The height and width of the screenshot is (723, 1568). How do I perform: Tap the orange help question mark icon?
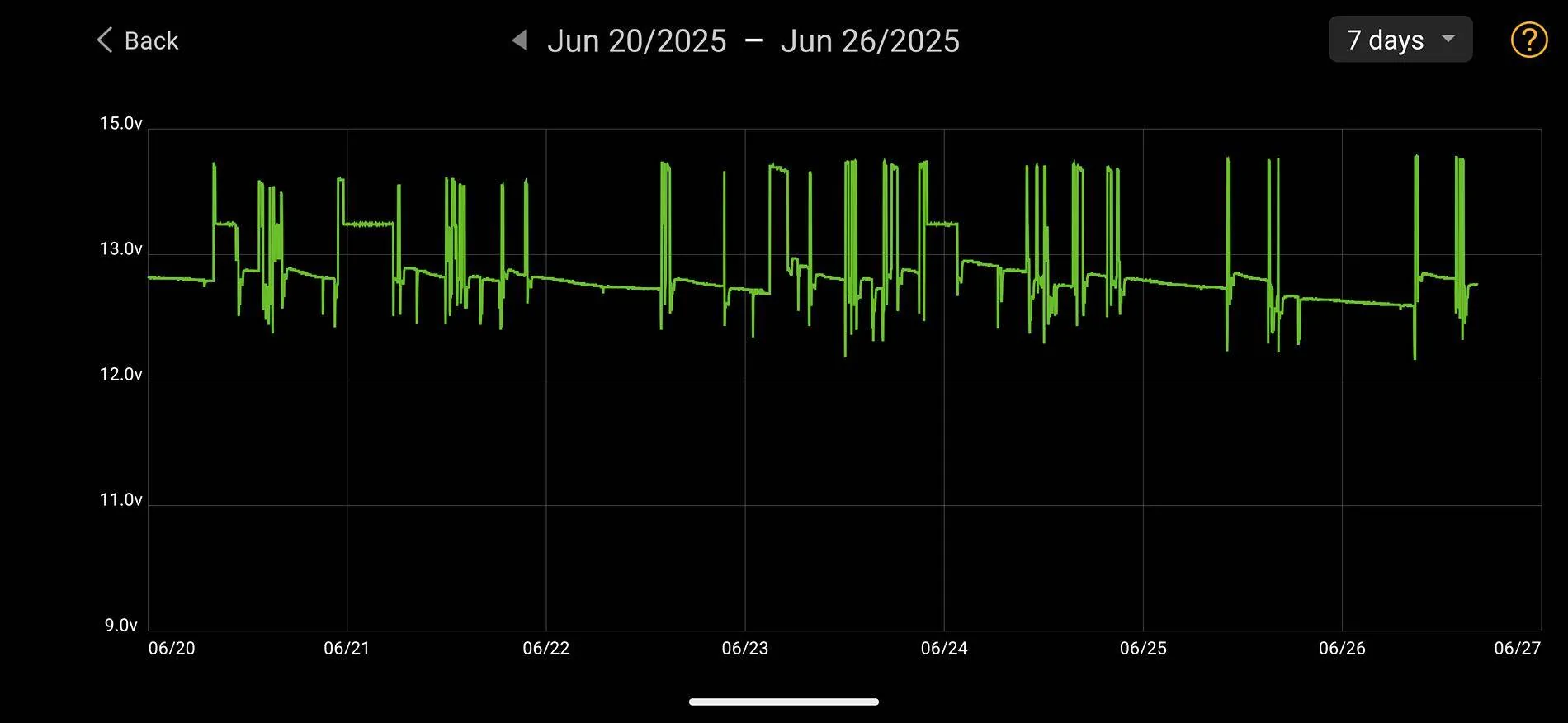[1528, 40]
